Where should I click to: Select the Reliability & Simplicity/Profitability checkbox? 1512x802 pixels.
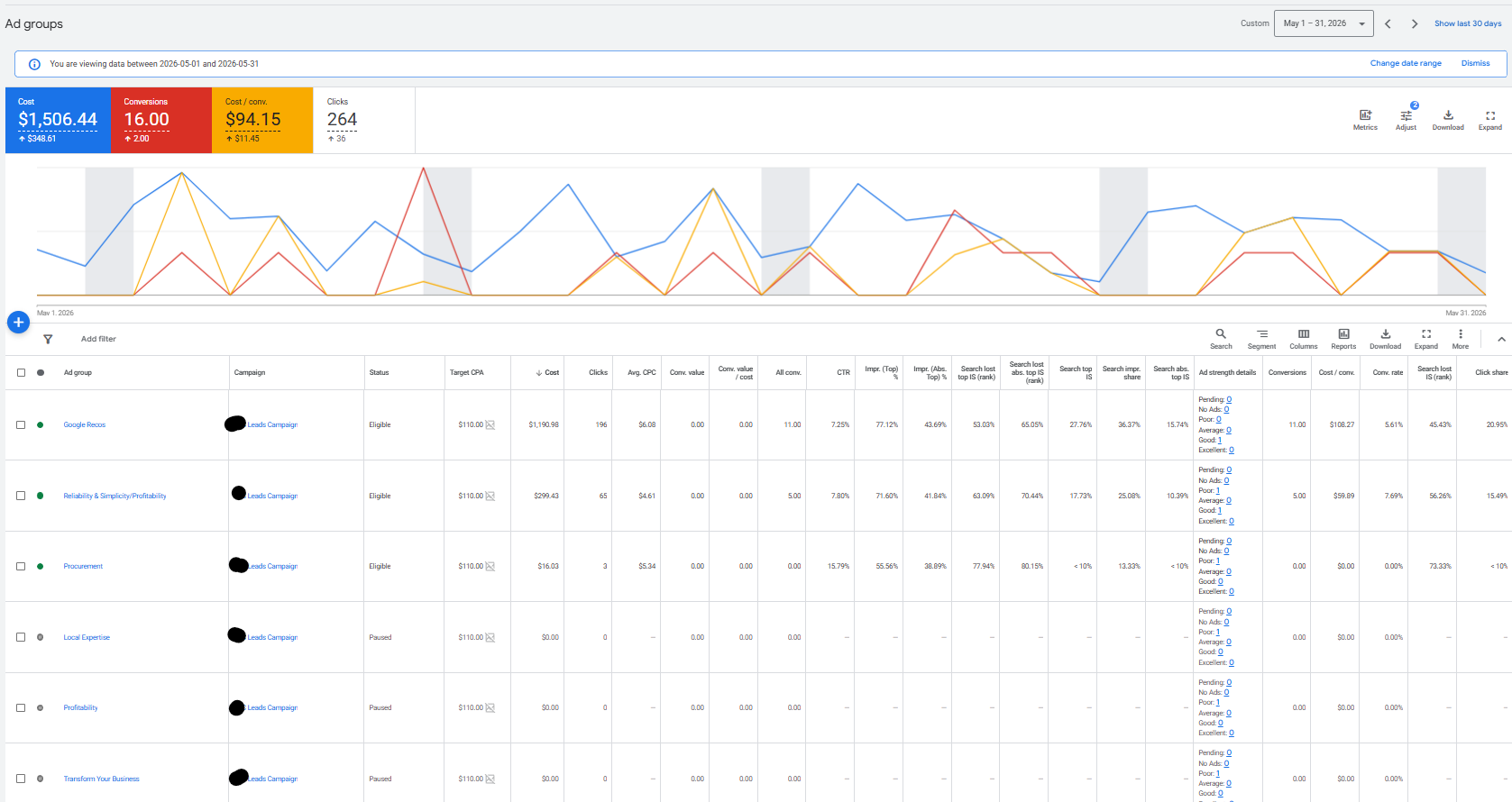tap(21, 496)
